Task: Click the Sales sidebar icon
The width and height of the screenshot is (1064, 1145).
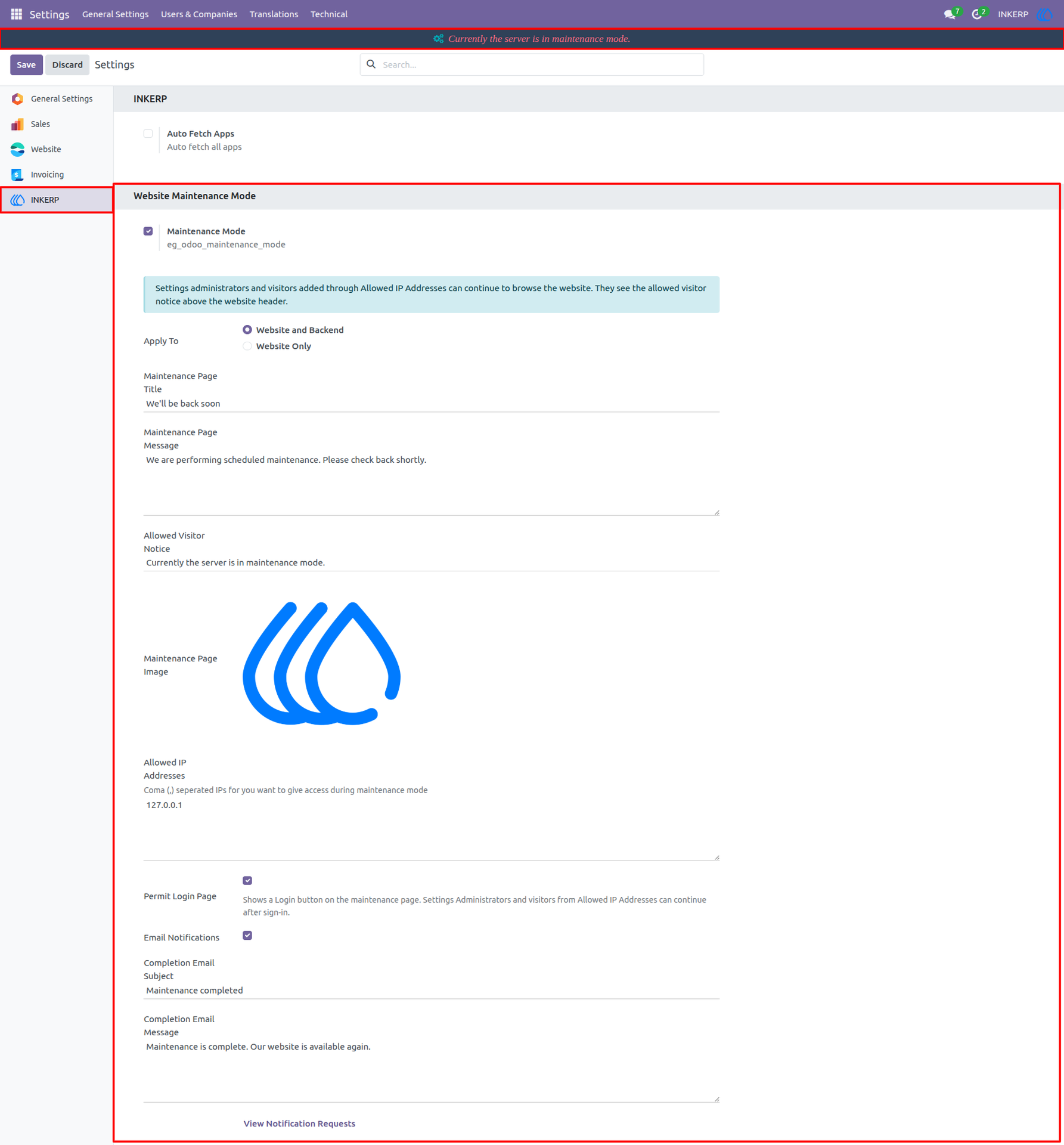Action: pyautogui.click(x=17, y=124)
